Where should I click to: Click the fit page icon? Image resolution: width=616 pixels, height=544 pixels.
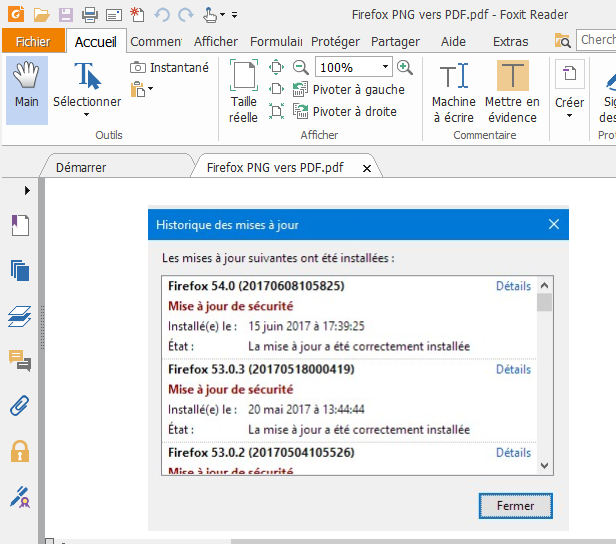click(x=276, y=67)
